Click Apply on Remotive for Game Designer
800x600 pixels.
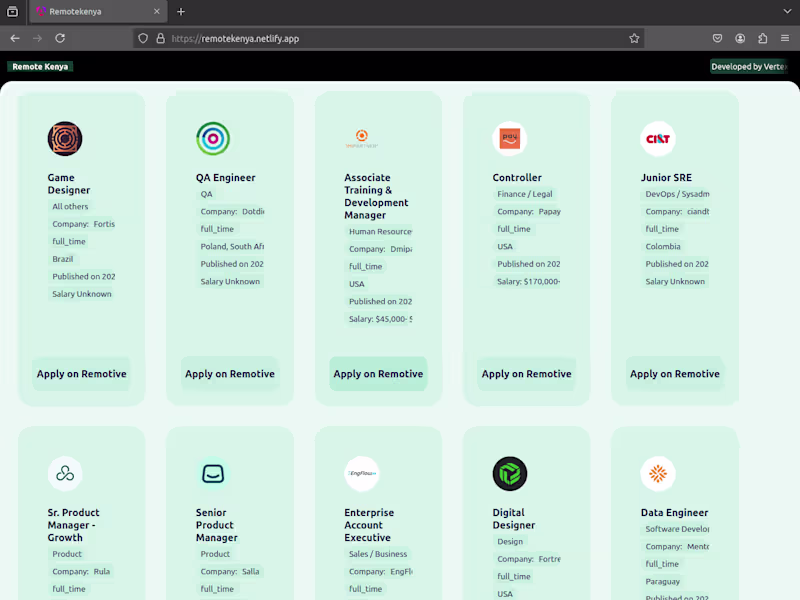point(81,373)
